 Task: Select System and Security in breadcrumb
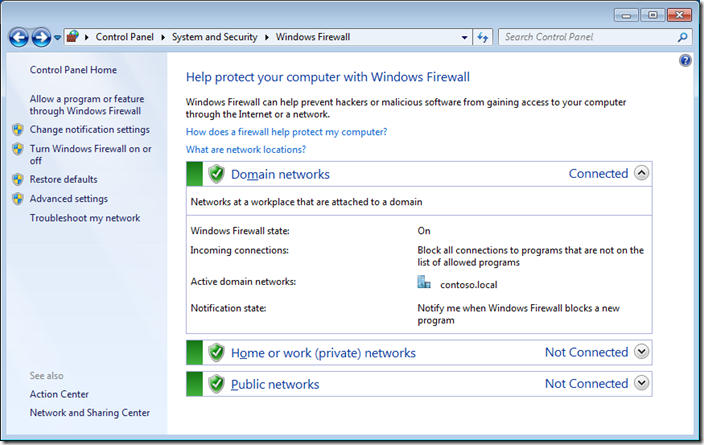click(215, 37)
